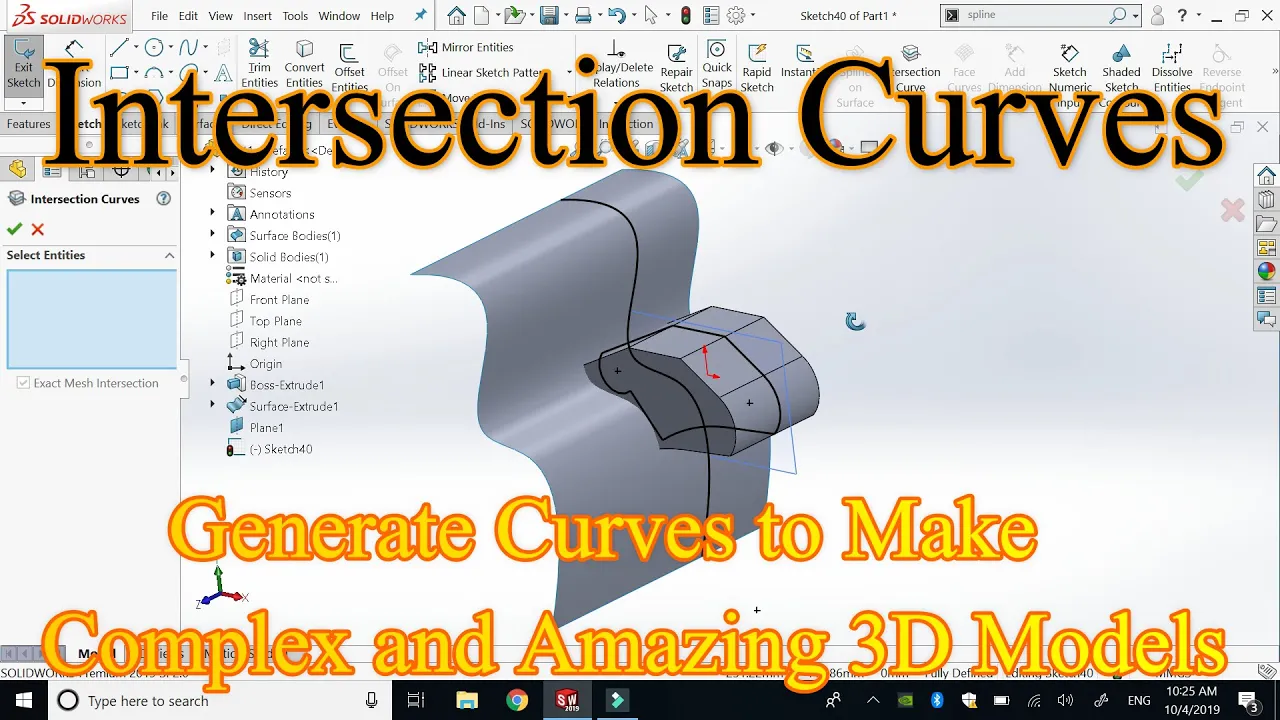Open the View menu
The image size is (1280, 720).
(220, 16)
